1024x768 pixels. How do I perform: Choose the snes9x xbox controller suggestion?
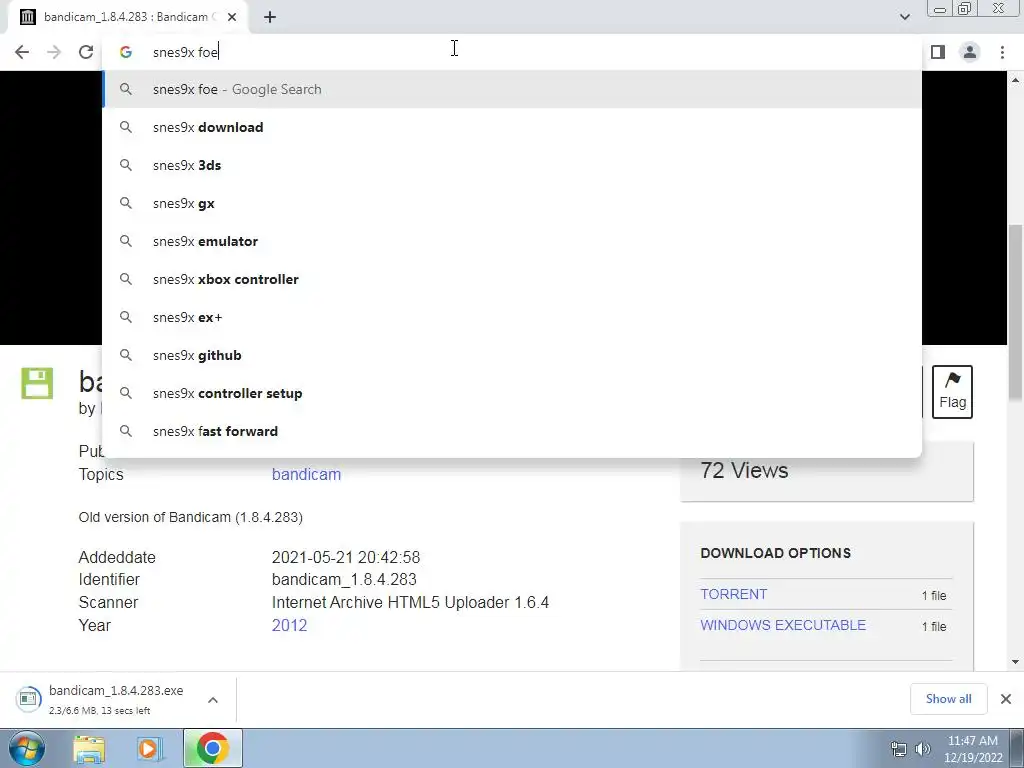click(512, 279)
